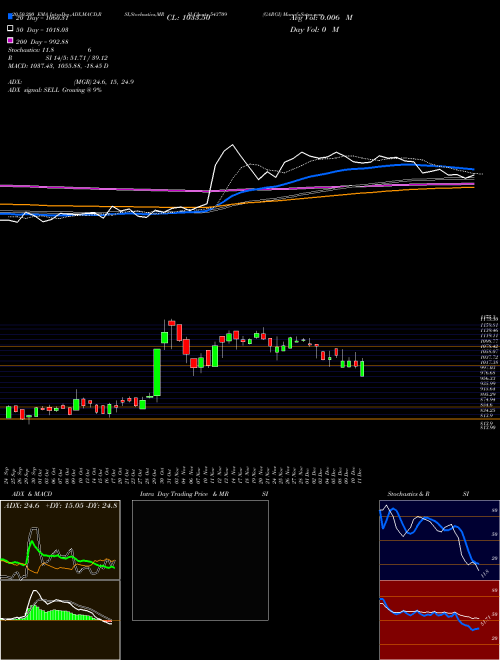
Task: Click the white 50 Day legend swatch
Action: click(x=11, y=28)
